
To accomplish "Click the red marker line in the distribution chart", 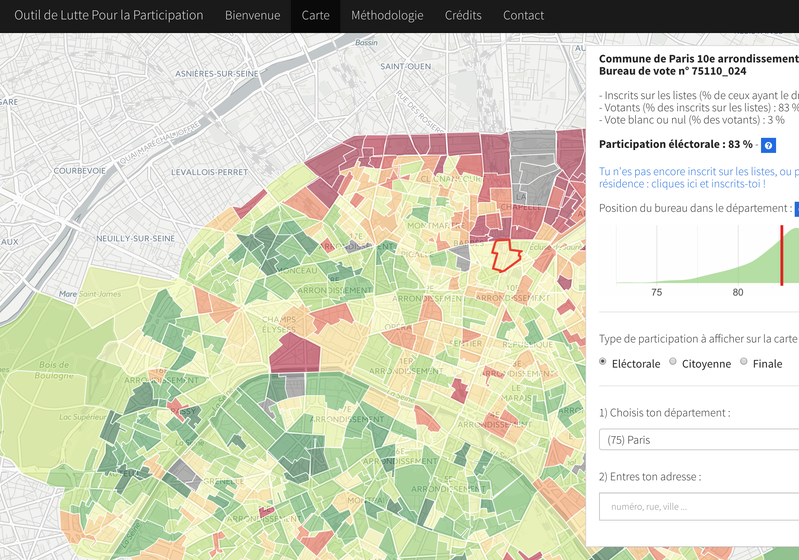I will point(782,255).
